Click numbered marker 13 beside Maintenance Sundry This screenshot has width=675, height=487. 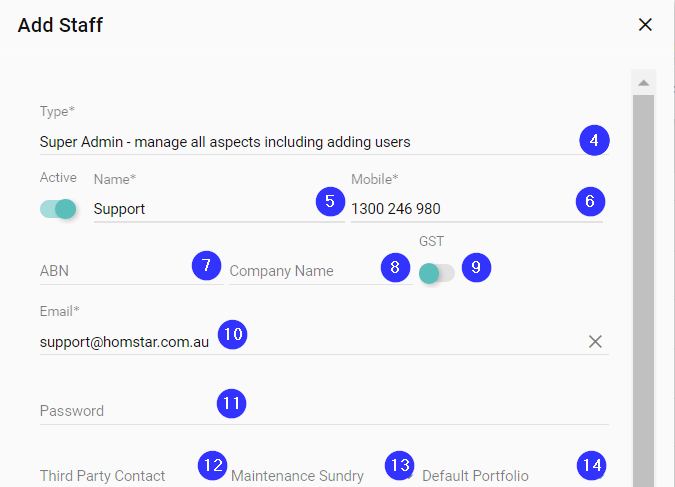[x=400, y=465]
